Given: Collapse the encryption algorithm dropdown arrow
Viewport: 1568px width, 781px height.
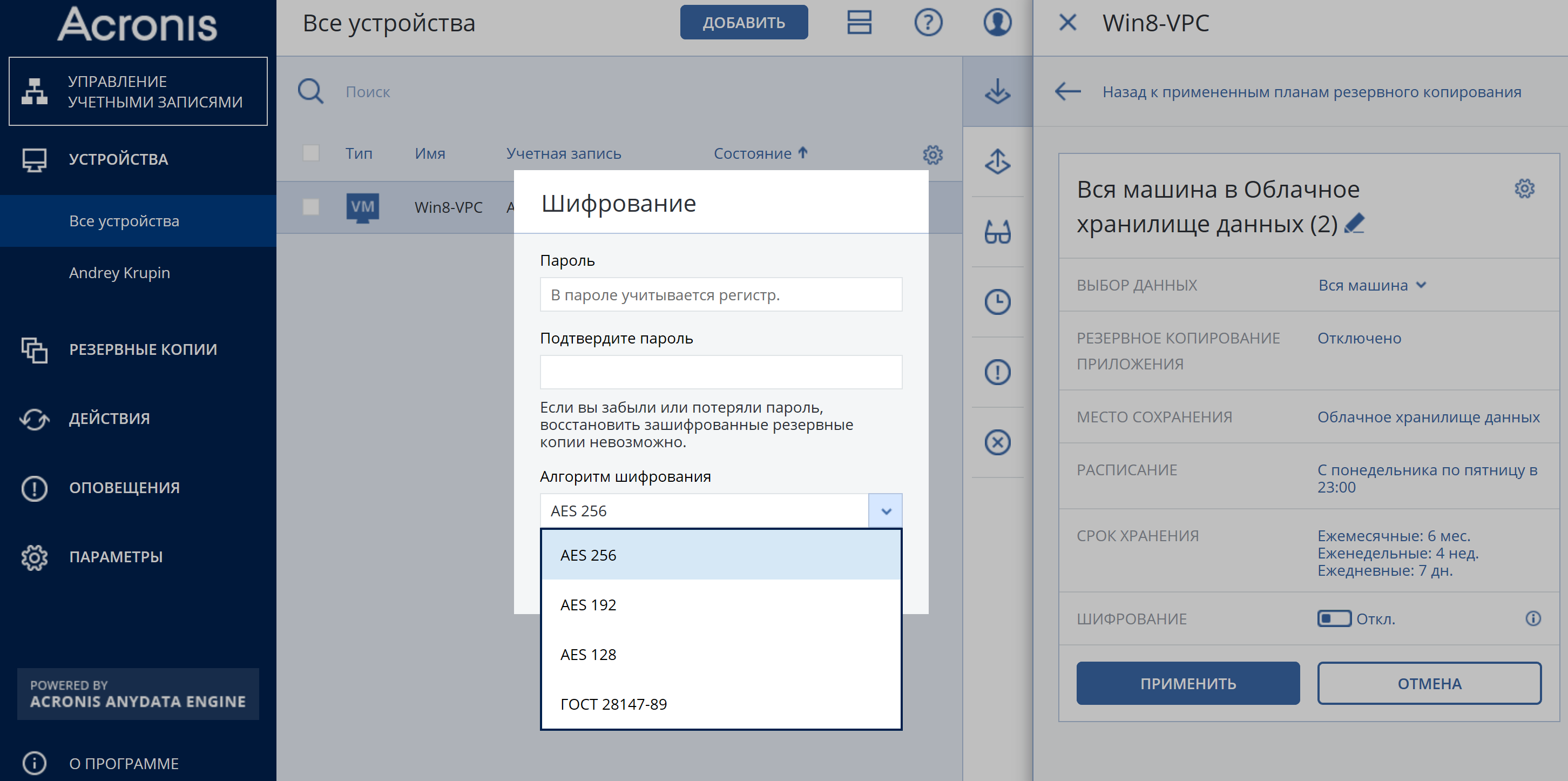Looking at the screenshot, I should [886, 511].
